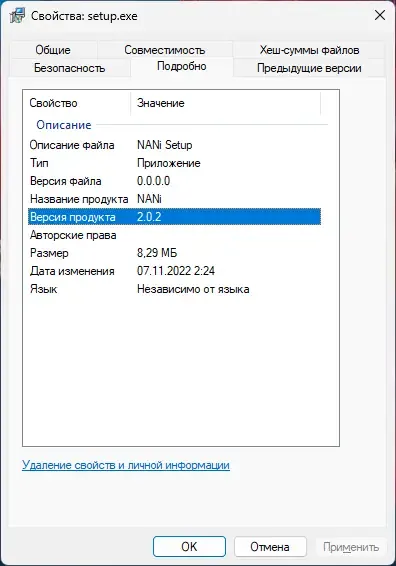The width and height of the screenshot is (396, 566).
Task: Click the Описание group header
Action: (x=64, y=125)
